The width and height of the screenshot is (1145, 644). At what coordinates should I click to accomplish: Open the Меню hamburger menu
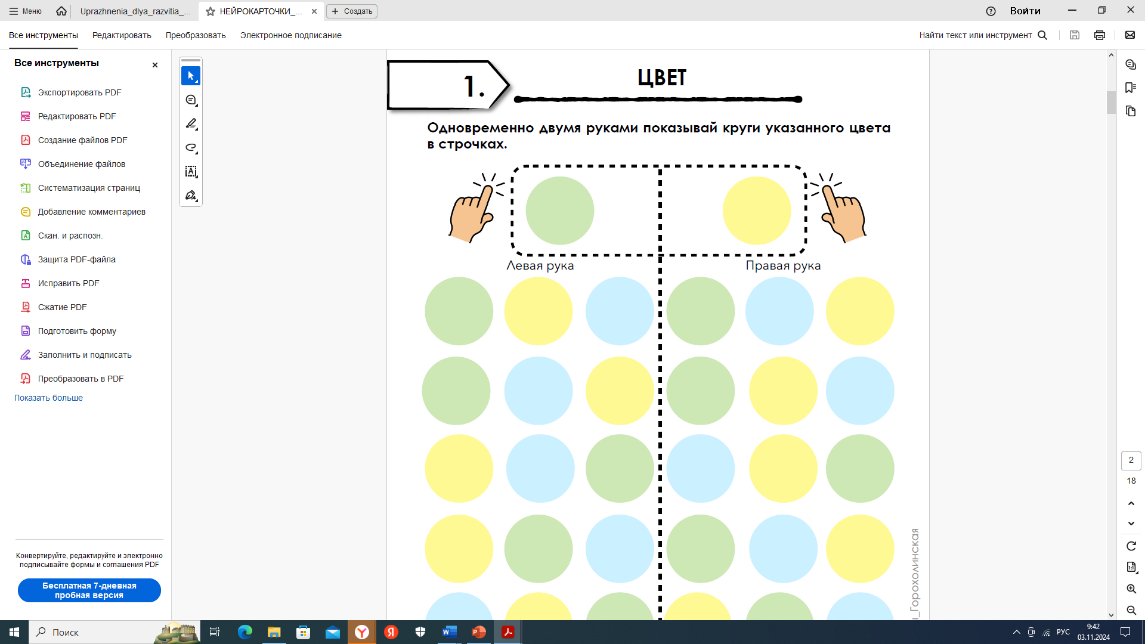tap(26, 11)
